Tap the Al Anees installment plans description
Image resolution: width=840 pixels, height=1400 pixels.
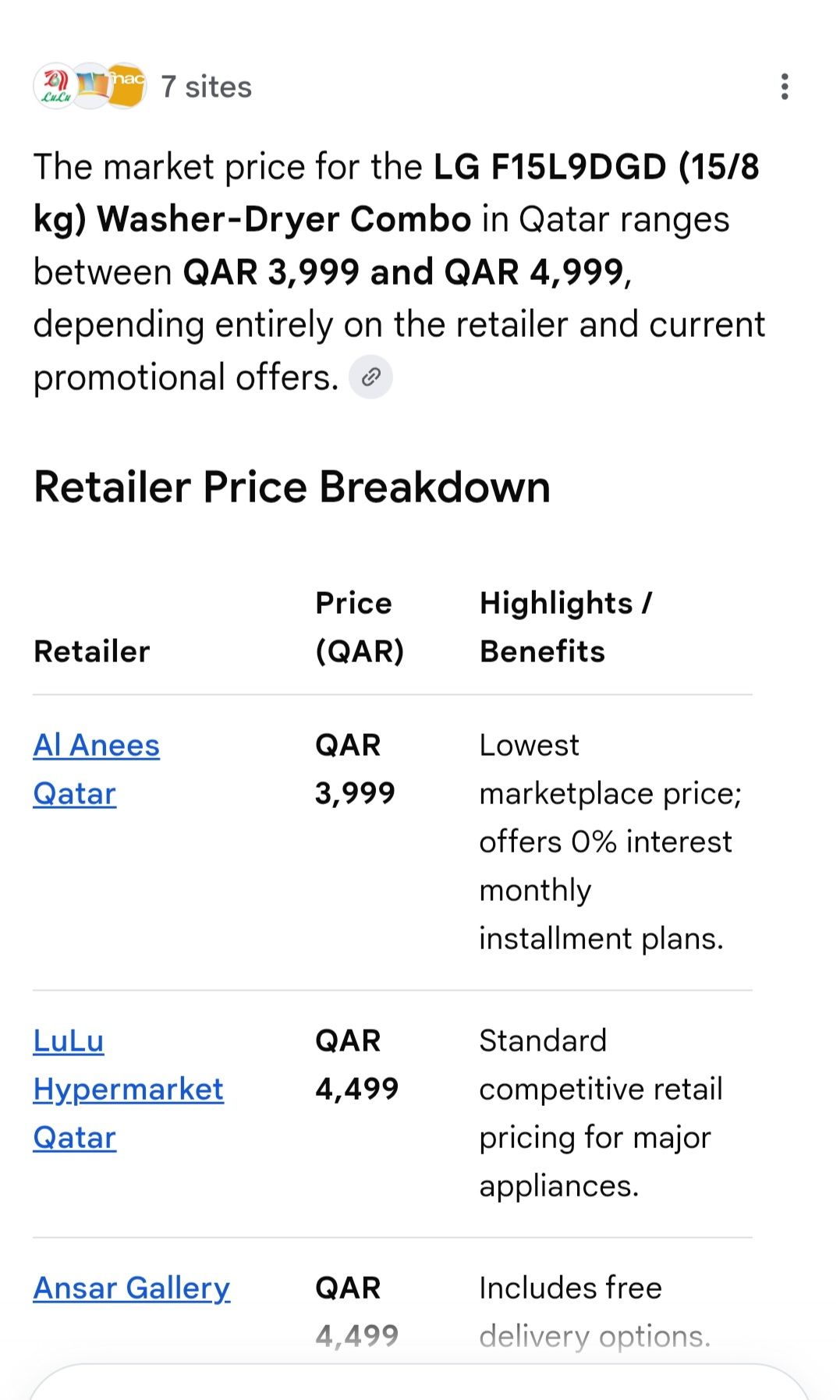tap(610, 842)
